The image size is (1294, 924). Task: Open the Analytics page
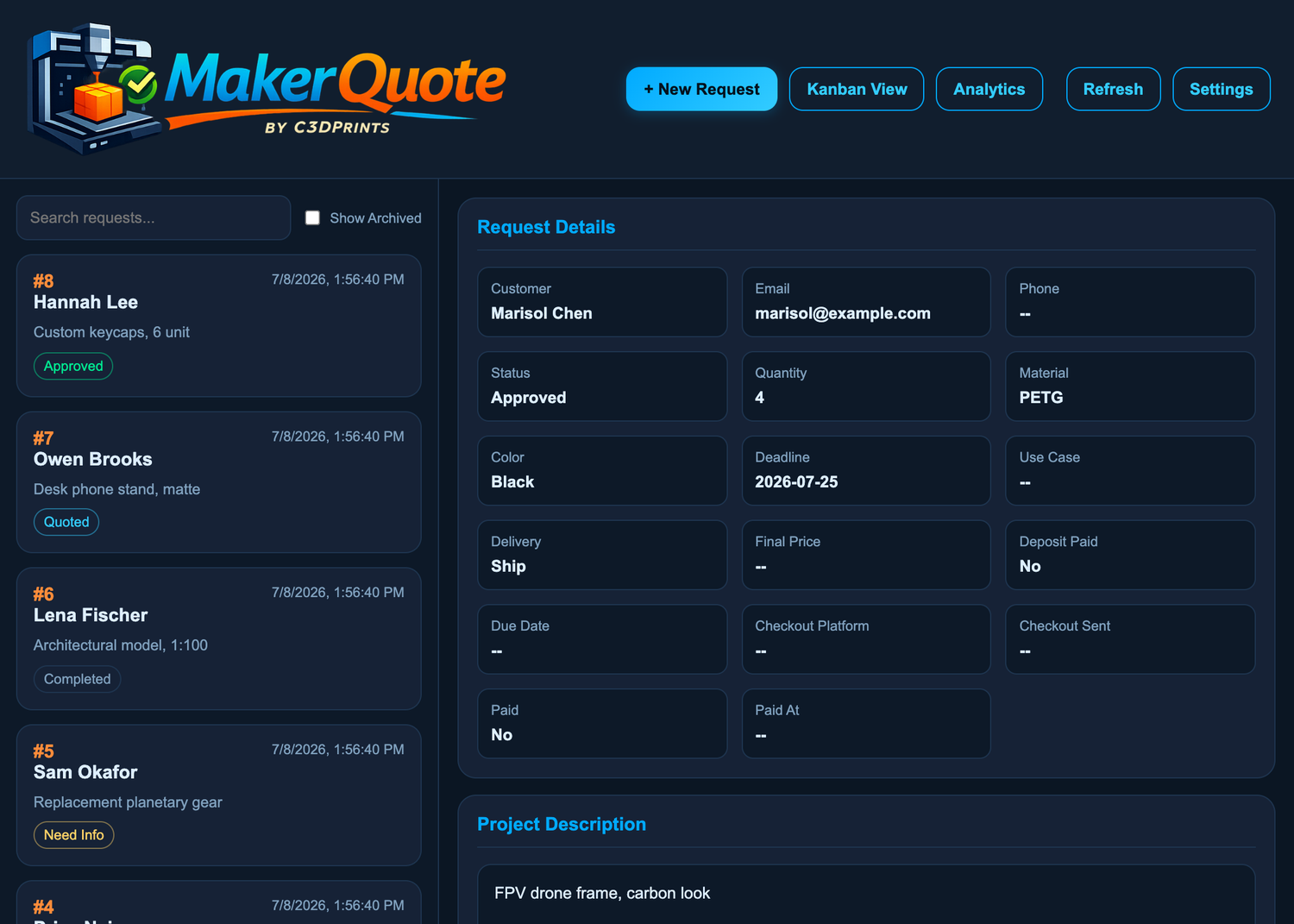tap(989, 89)
